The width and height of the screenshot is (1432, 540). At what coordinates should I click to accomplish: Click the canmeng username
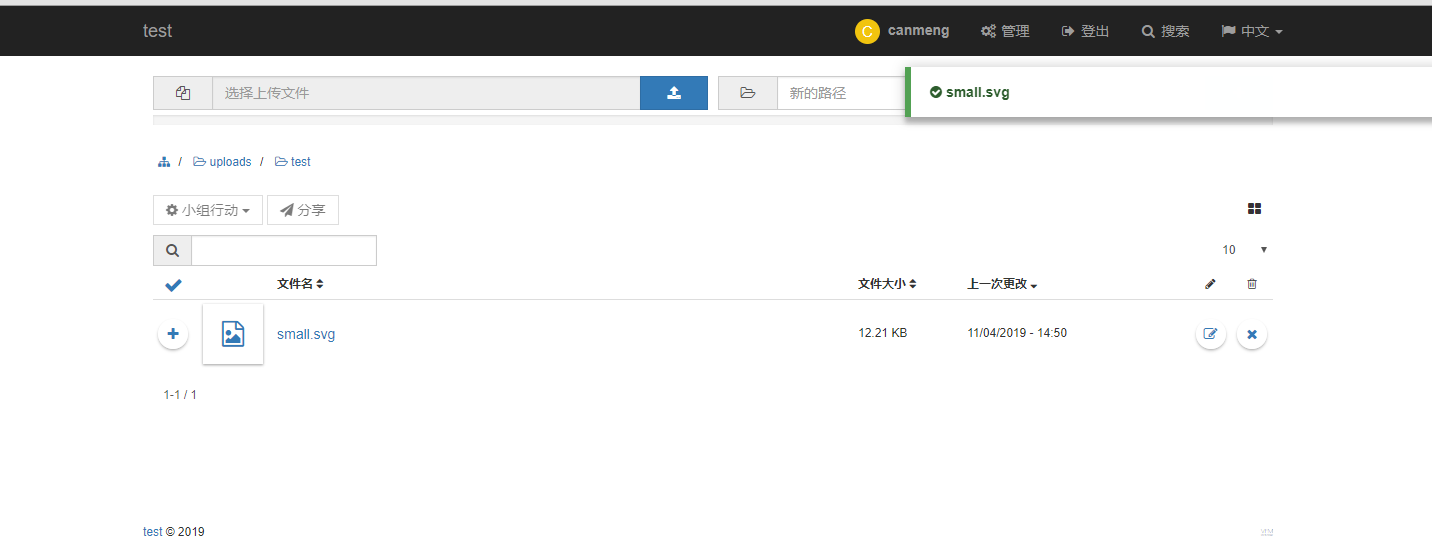pyautogui.click(x=918, y=31)
